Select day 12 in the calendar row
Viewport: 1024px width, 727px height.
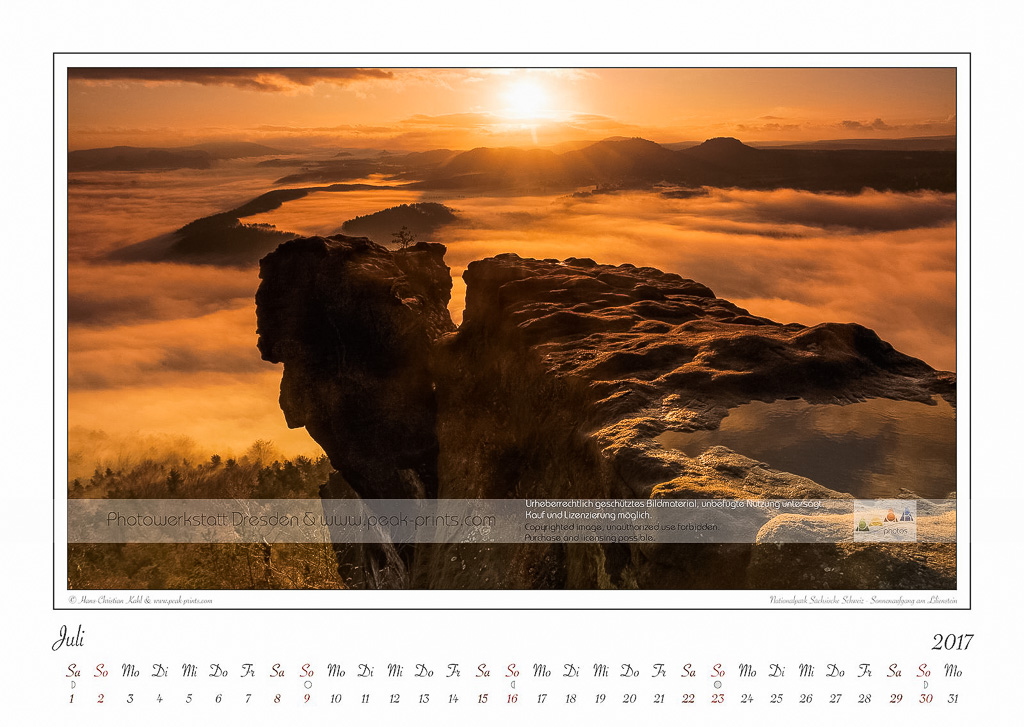click(x=394, y=698)
